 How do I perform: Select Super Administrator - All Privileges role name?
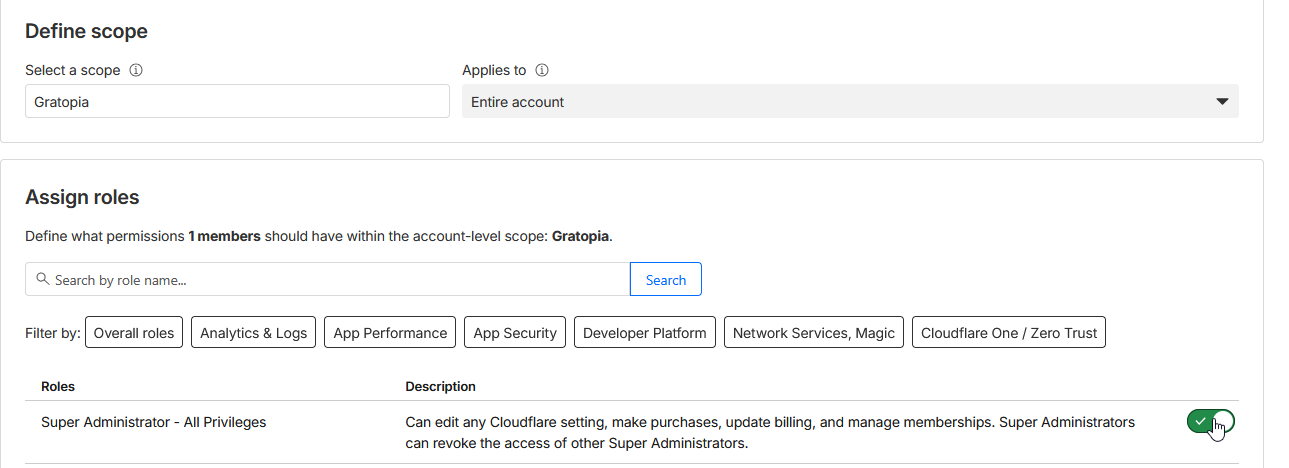(x=154, y=422)
